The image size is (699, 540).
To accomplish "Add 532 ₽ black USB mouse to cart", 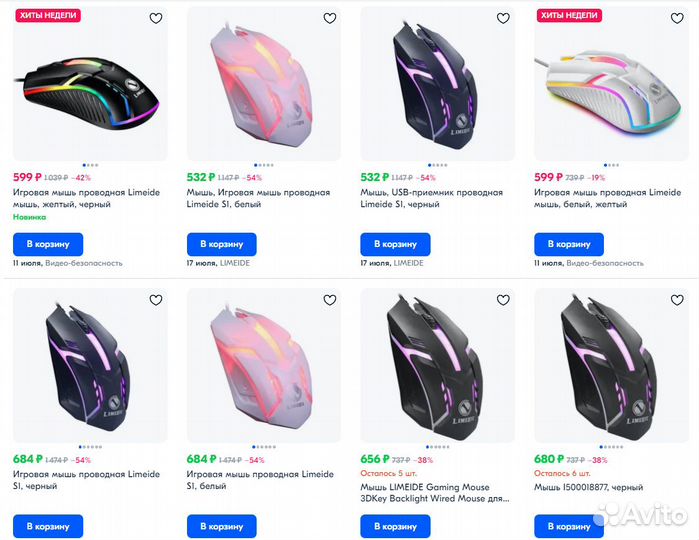I will (395, 244).
